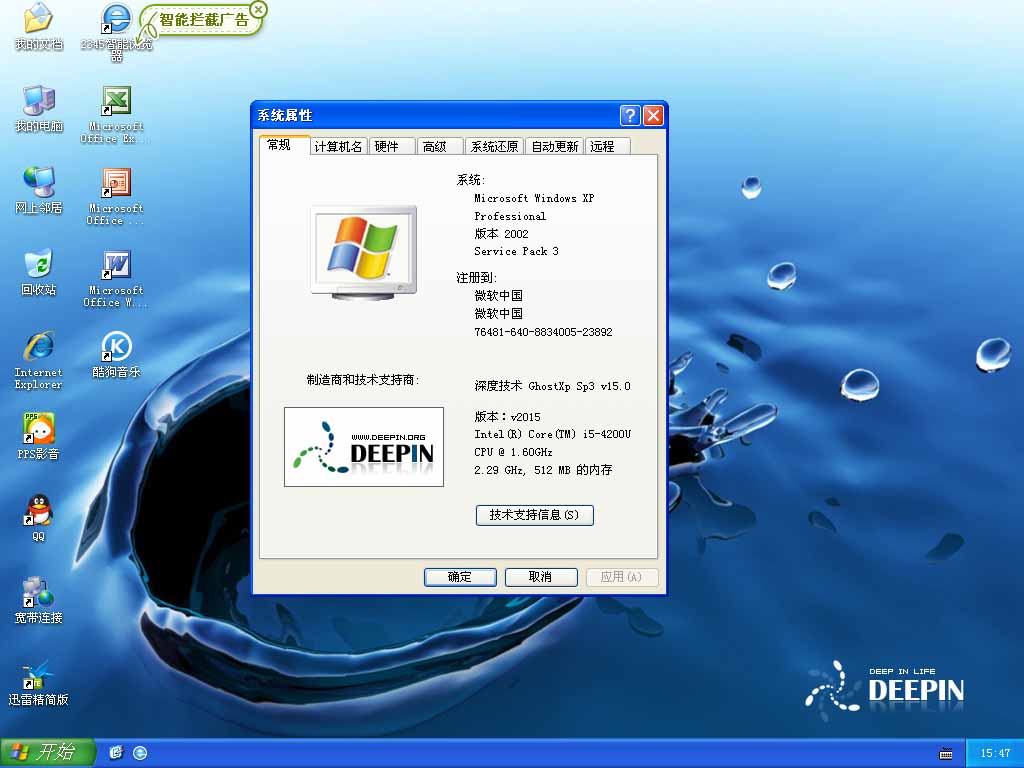Click the text Intel(R) Core(TM) i5-4200U
Screen dimensions: 1024x768
click(552, 434)
